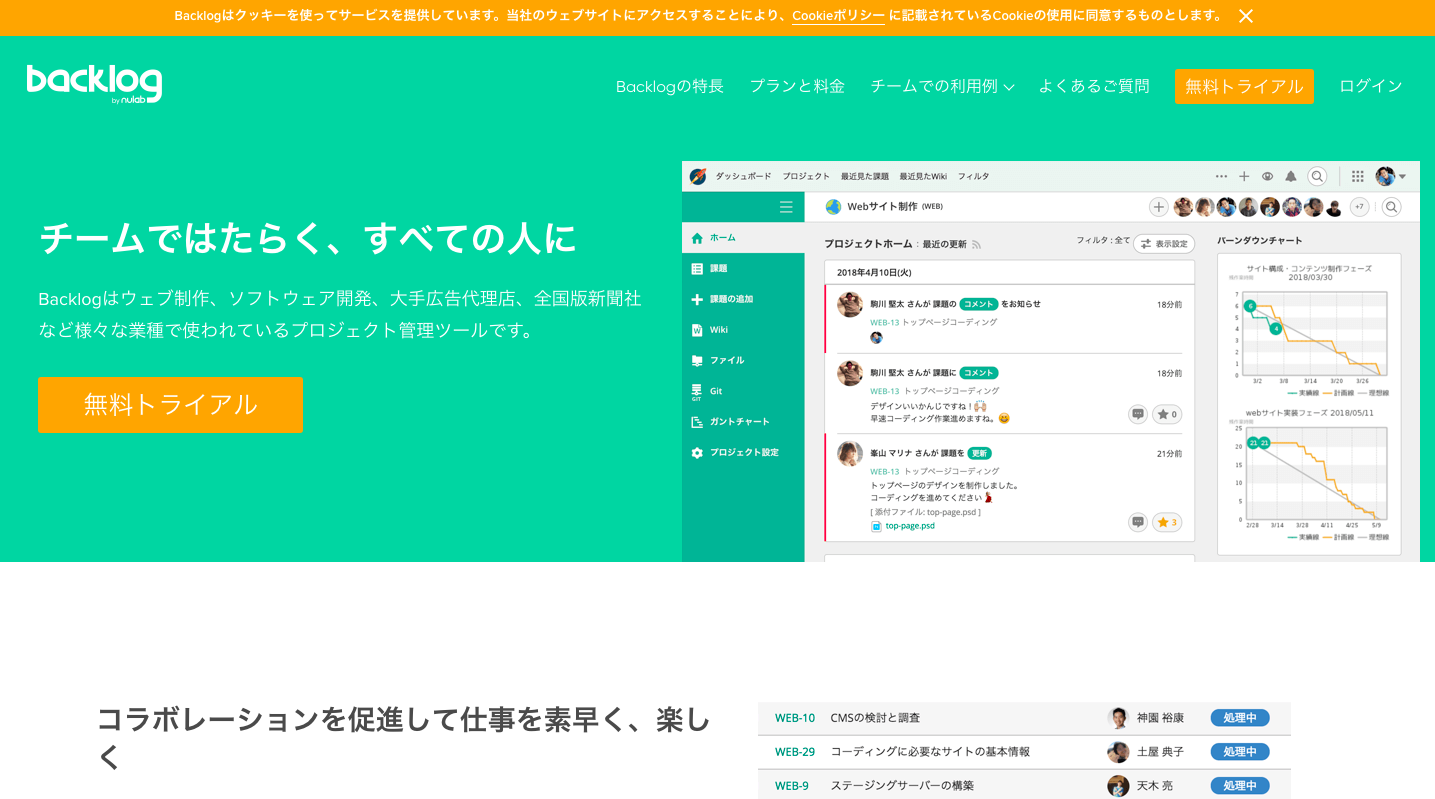Open 最近見たWiki menu
Viewport: 1435px width, 799px height.
point(923,176)
